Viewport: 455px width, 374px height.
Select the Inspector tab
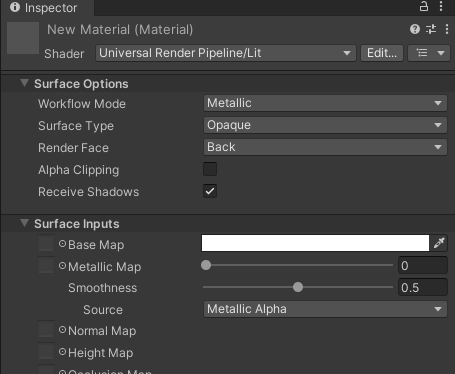pyautogui.click(x=47, y=8)
